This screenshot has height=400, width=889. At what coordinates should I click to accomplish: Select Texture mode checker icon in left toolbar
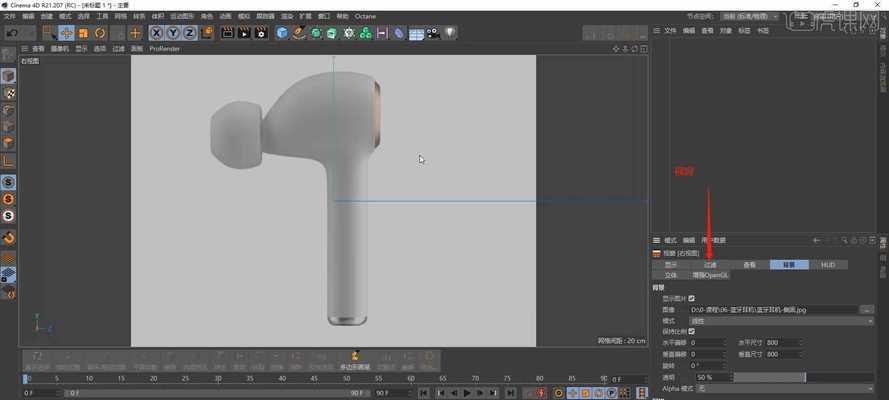click(x=9, y=93)
